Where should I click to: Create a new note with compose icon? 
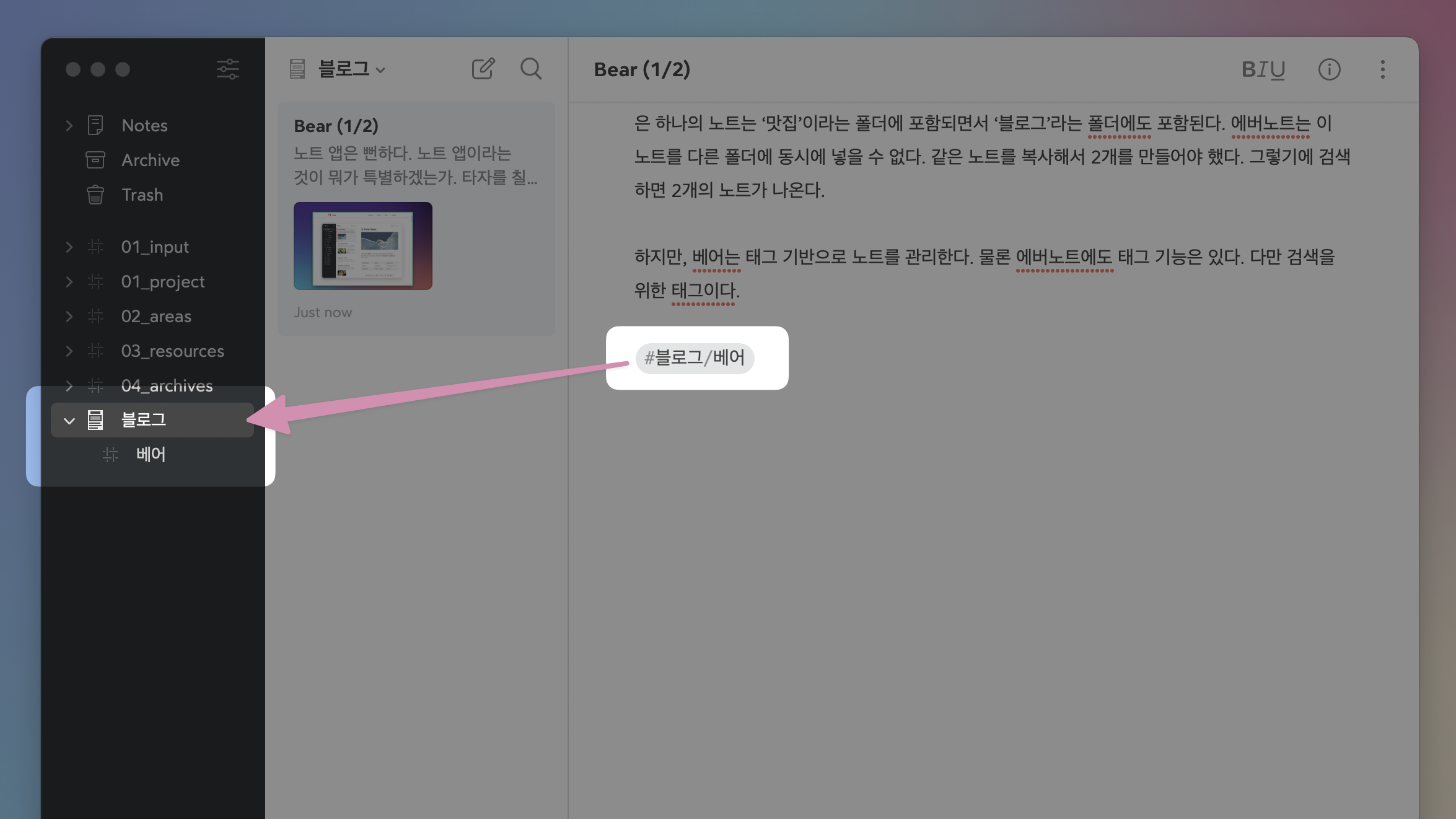tap(483, 69)
